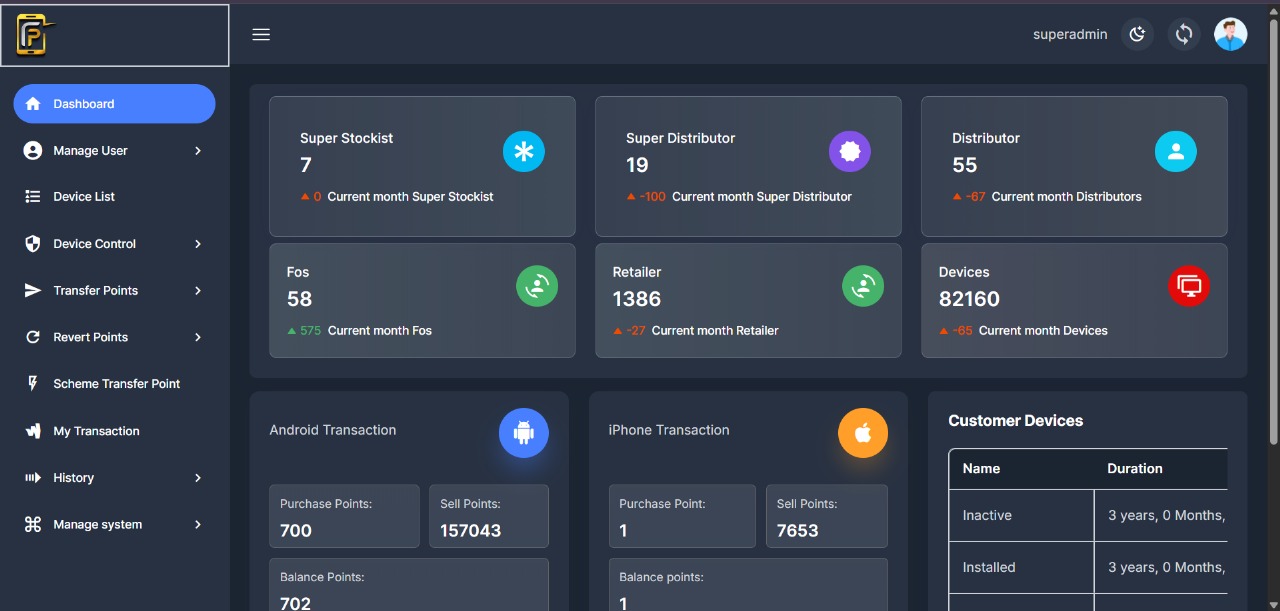Screen dimensions: 1280x611
Task: Expand the Transfer Points chevron
Action: pyautogui.click(x=198, y=291)
